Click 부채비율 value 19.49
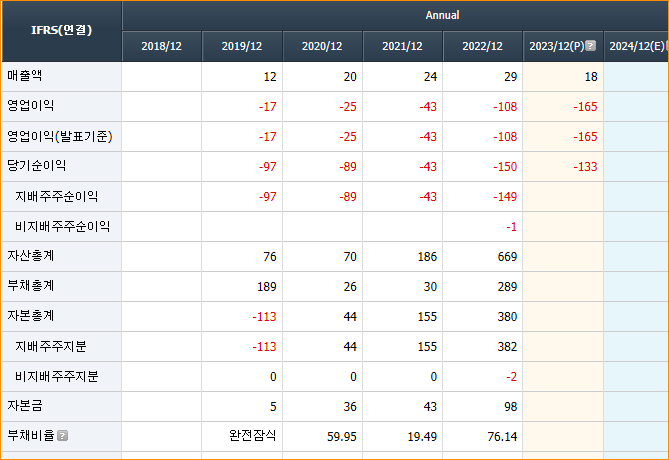This screenshot has height=460, width=669. 422,437
